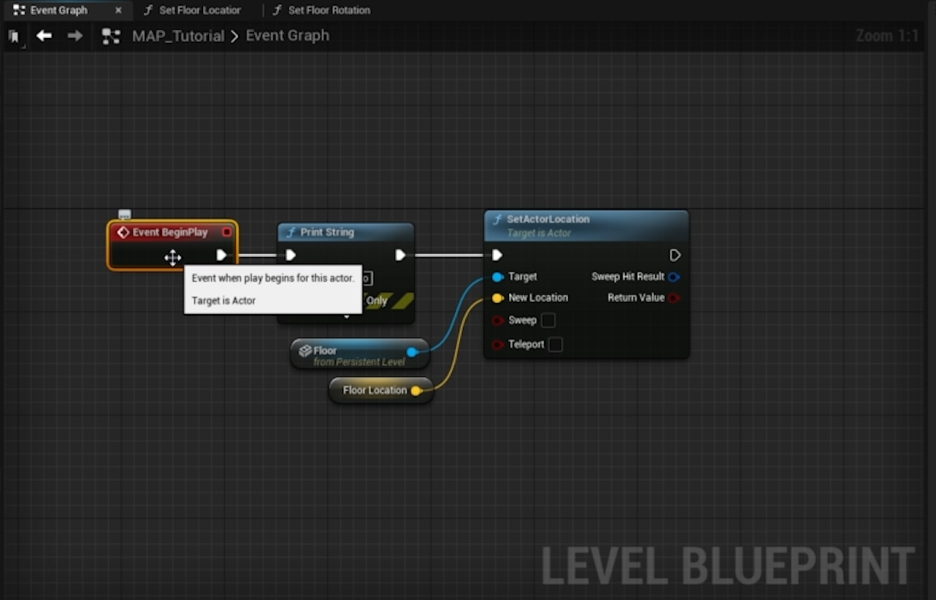
Task: Select the Event BeginPlay node title
Action: click(x=170, y=232)
